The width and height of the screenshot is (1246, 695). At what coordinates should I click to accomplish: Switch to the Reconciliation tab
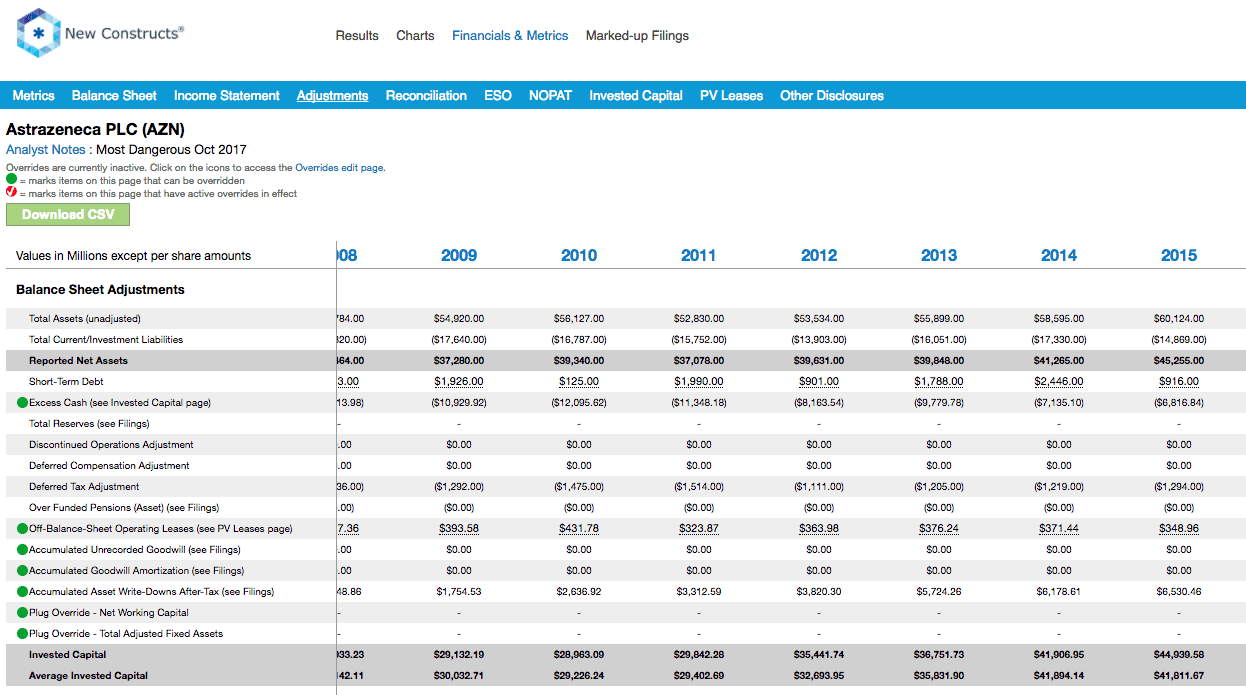coord(426,96)
